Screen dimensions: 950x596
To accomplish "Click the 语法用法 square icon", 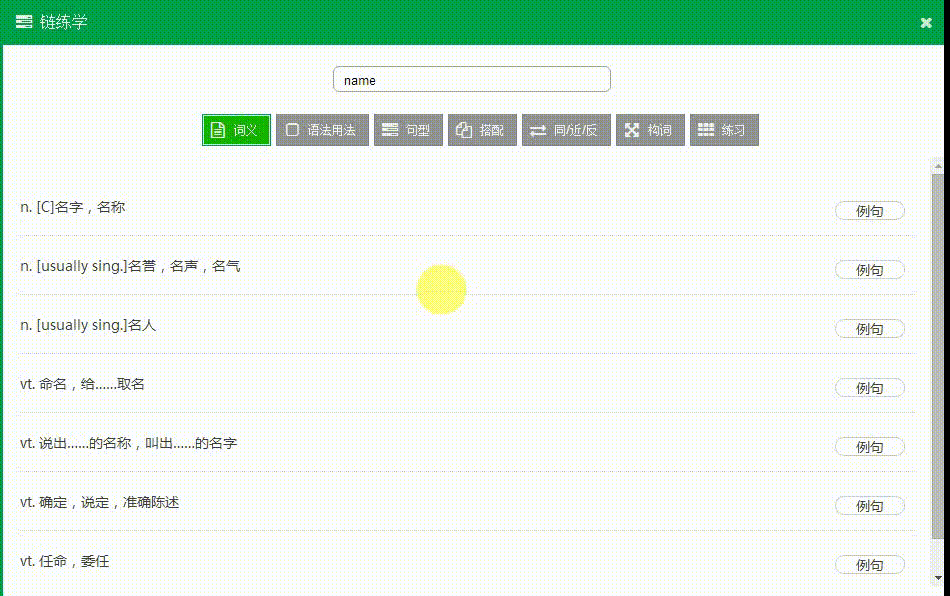I will click(x=292, y=130).
